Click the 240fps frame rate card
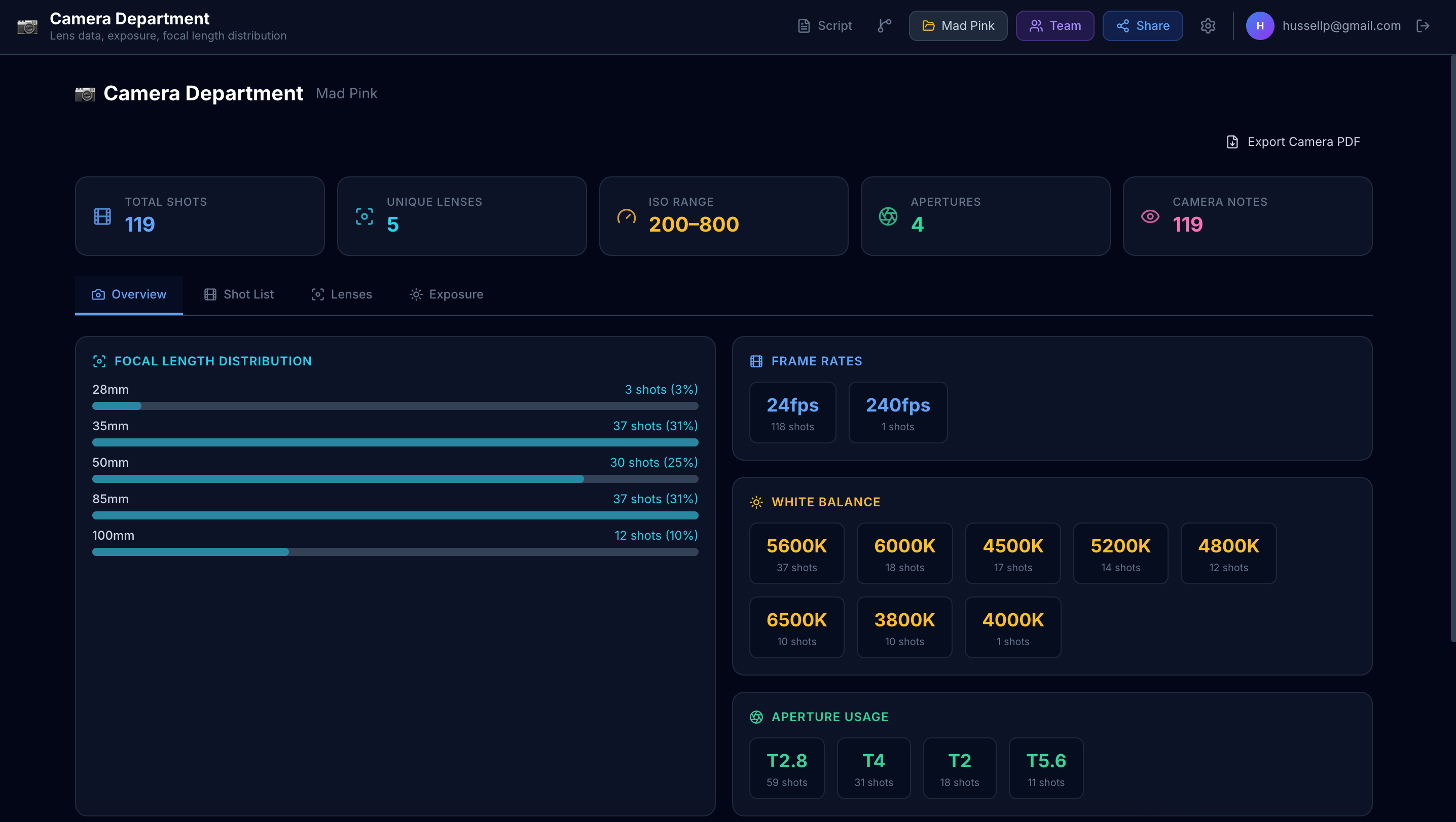The image size is (1456, 822). (897, 413)
